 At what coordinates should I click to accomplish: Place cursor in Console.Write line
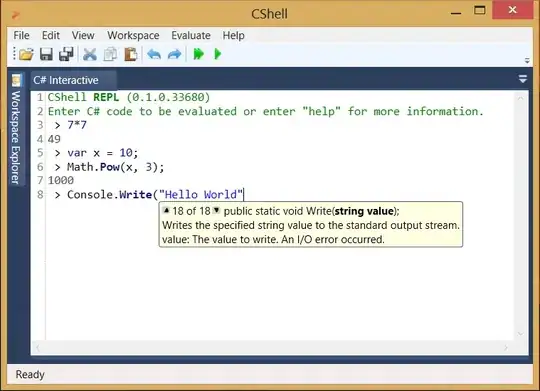pyautogui.click(x=155, y=195)
